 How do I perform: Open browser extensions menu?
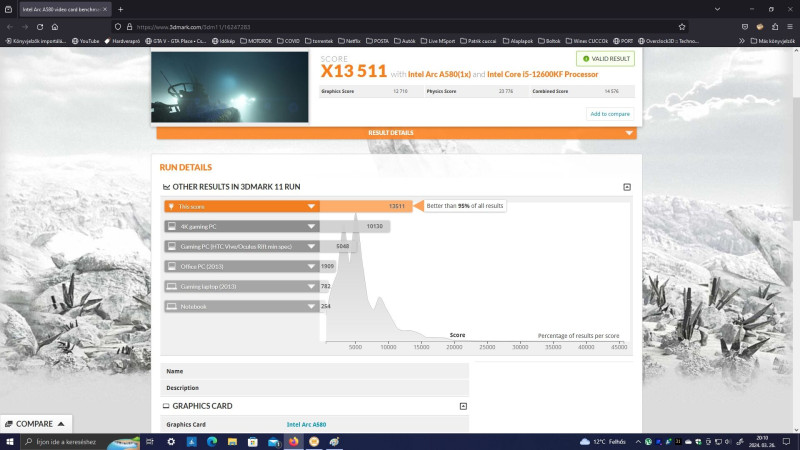(x=775, y=27)
